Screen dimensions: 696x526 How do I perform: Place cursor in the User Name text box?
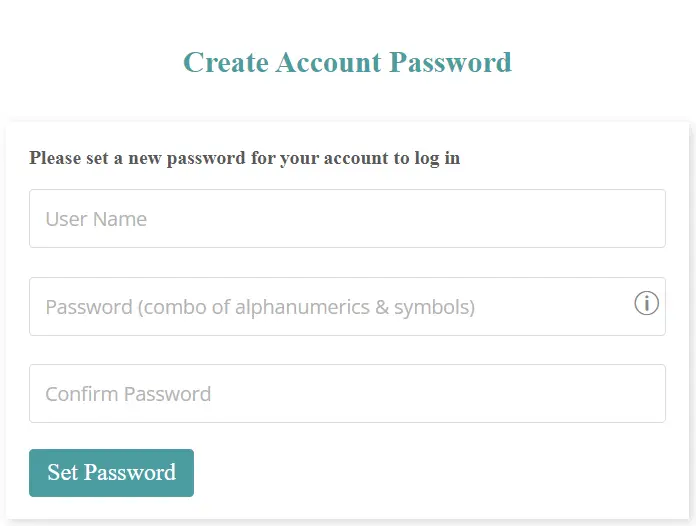point(347,219)
